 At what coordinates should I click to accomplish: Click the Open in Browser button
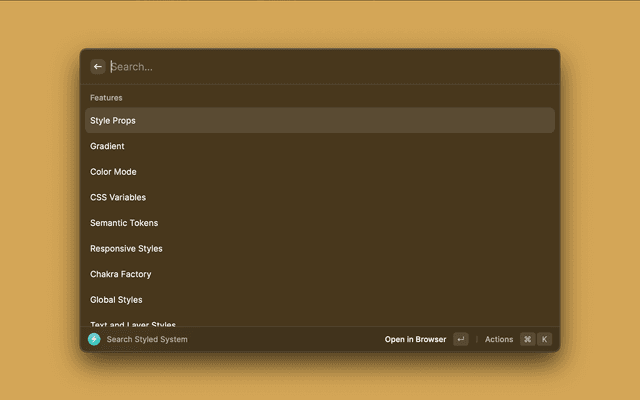(415, 339)
